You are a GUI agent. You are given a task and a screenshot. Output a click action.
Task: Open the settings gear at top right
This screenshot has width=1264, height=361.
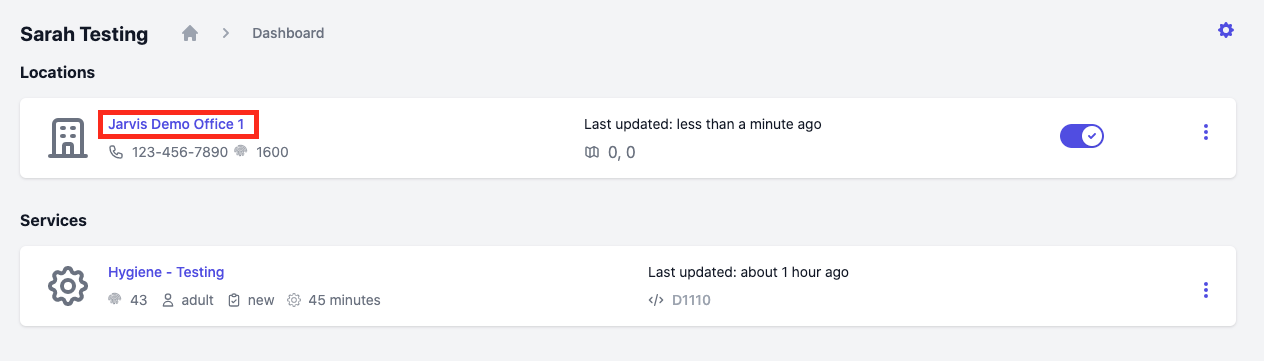1225,31
